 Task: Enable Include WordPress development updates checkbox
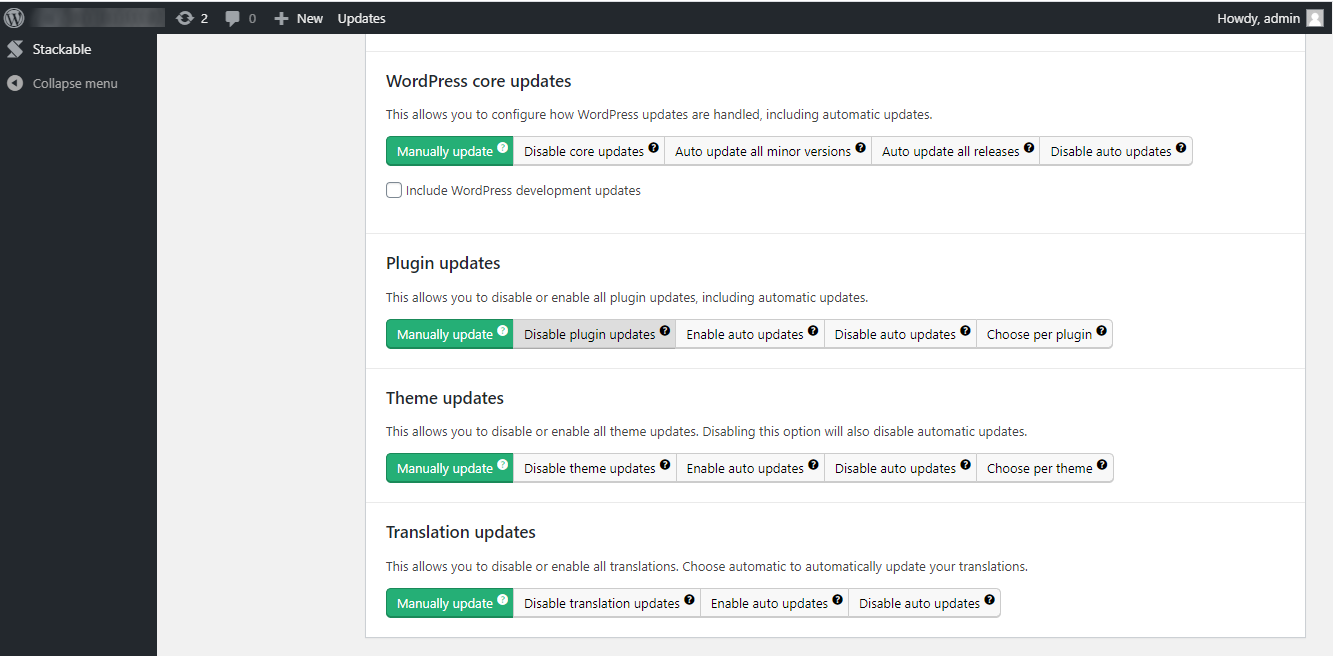[x=395, y=190]
